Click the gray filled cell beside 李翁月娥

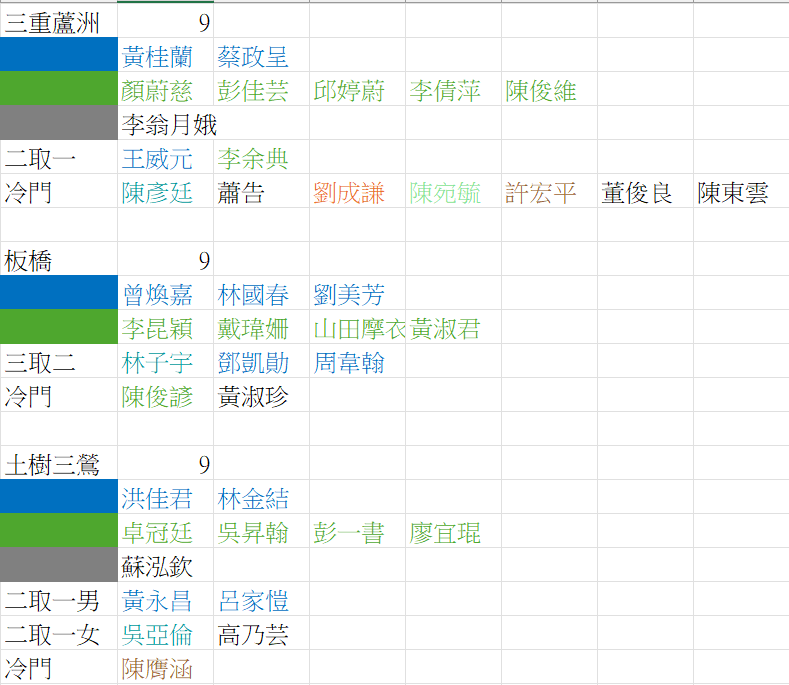pos(59,123)
